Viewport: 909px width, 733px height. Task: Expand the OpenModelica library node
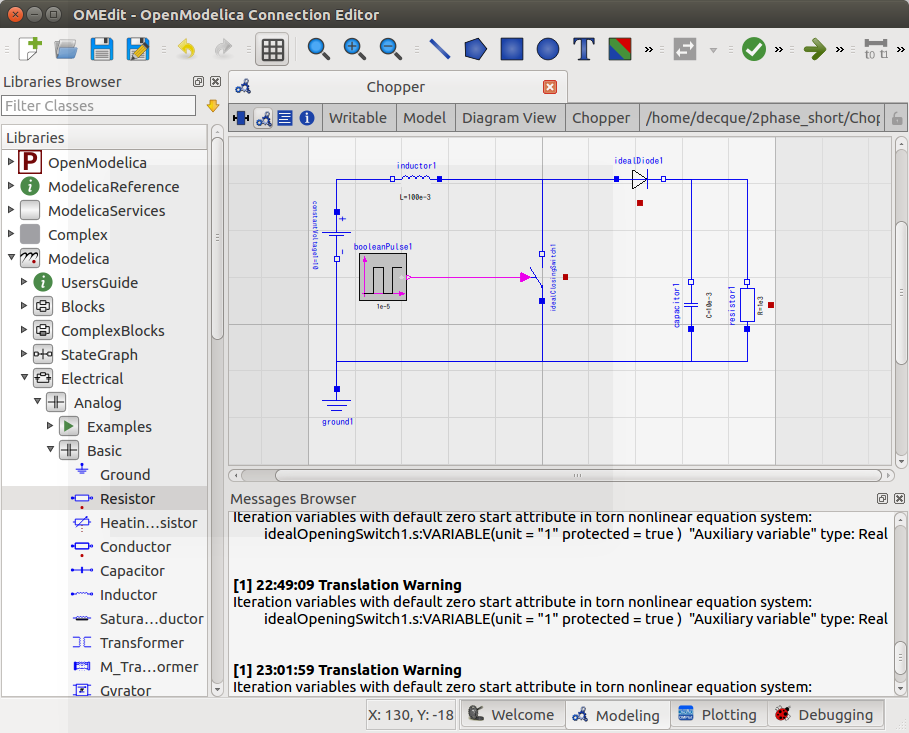click(x=10, y=162)
